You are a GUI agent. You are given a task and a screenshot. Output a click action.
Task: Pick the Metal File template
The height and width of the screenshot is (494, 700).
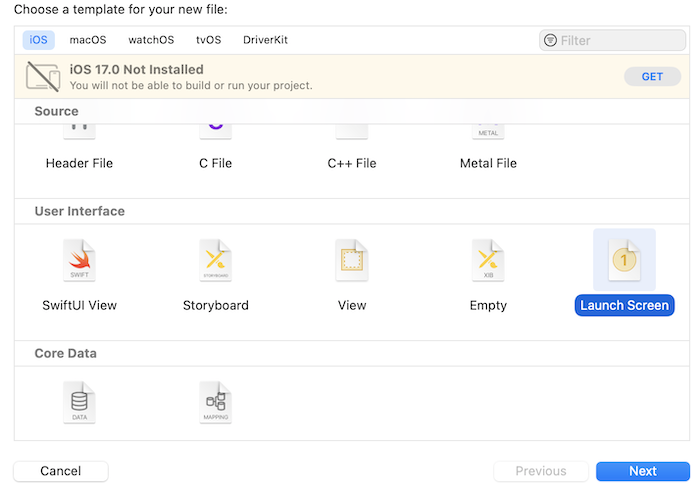click(488, 162)
